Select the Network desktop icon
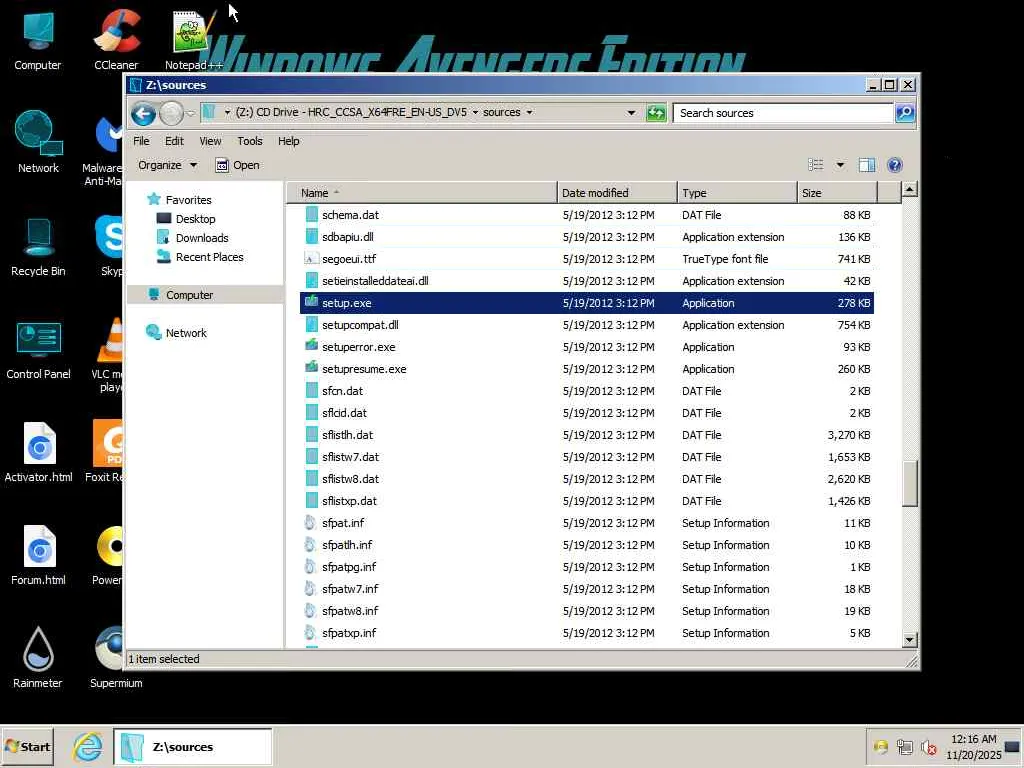 [38, 142]
